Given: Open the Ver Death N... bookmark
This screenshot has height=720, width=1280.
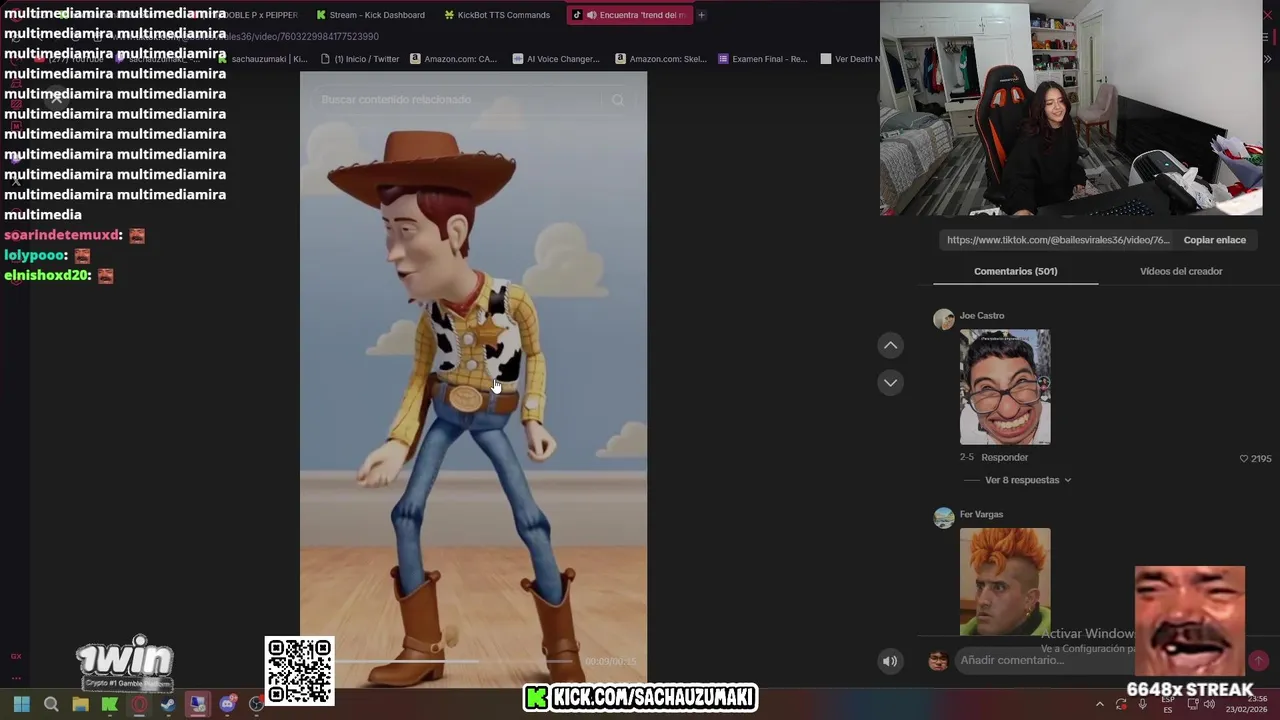Looking at the screenshot, I should [850, 59].
